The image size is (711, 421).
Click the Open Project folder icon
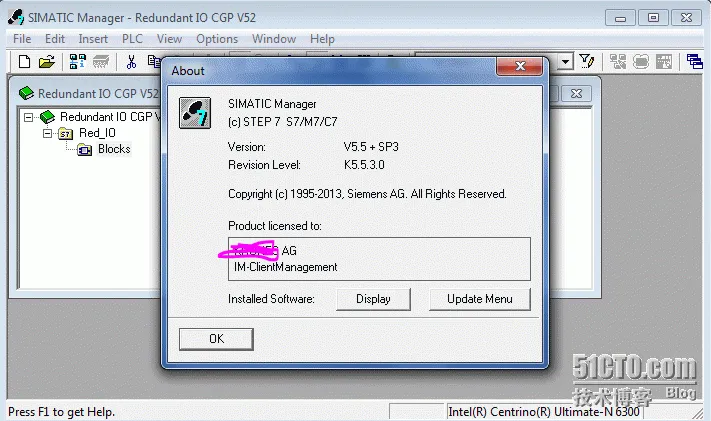pos(46,61)
